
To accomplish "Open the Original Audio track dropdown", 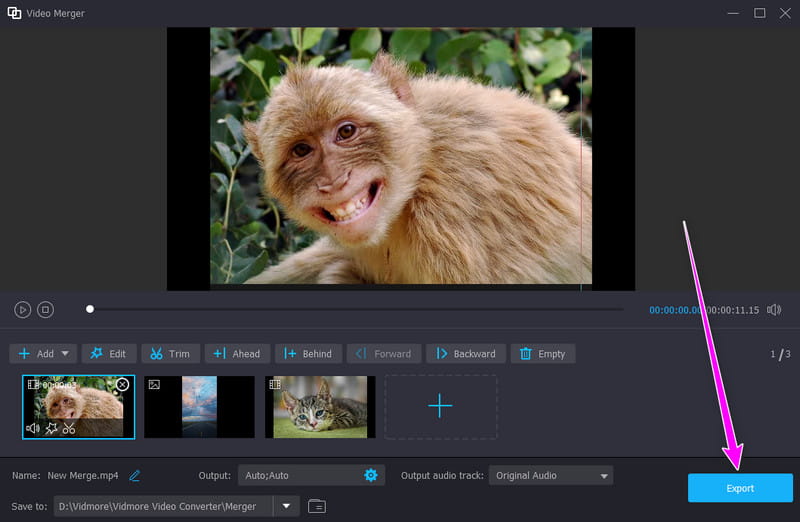I will tap(551, 476).
